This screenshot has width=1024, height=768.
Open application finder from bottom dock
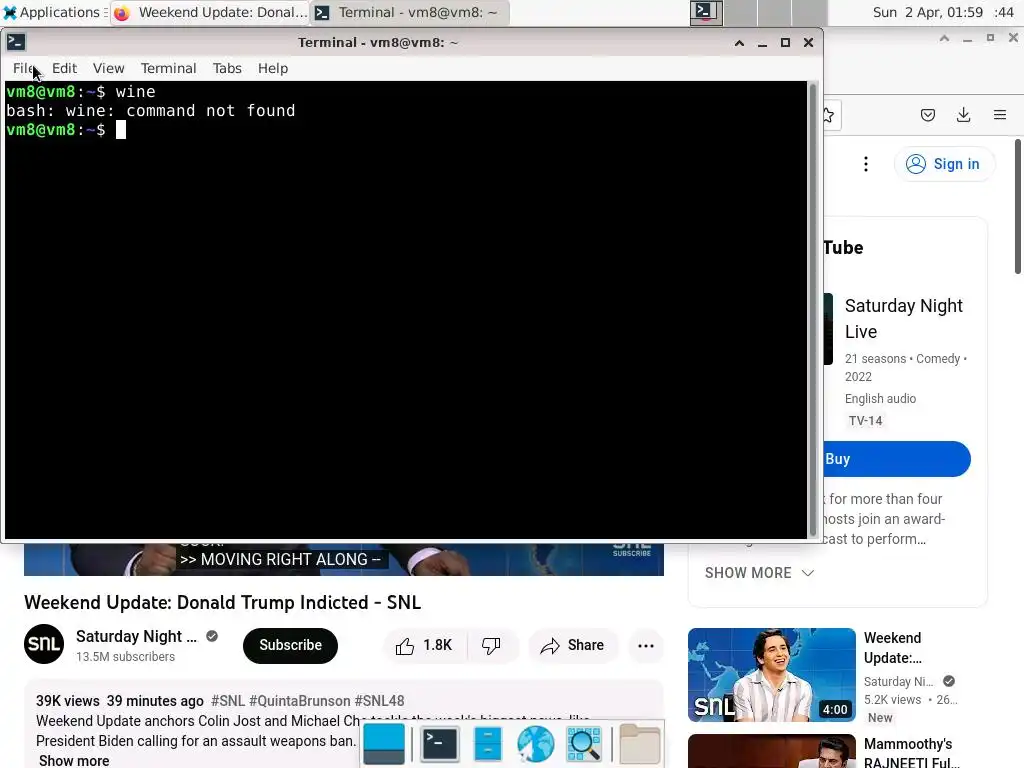click(583, 744)
